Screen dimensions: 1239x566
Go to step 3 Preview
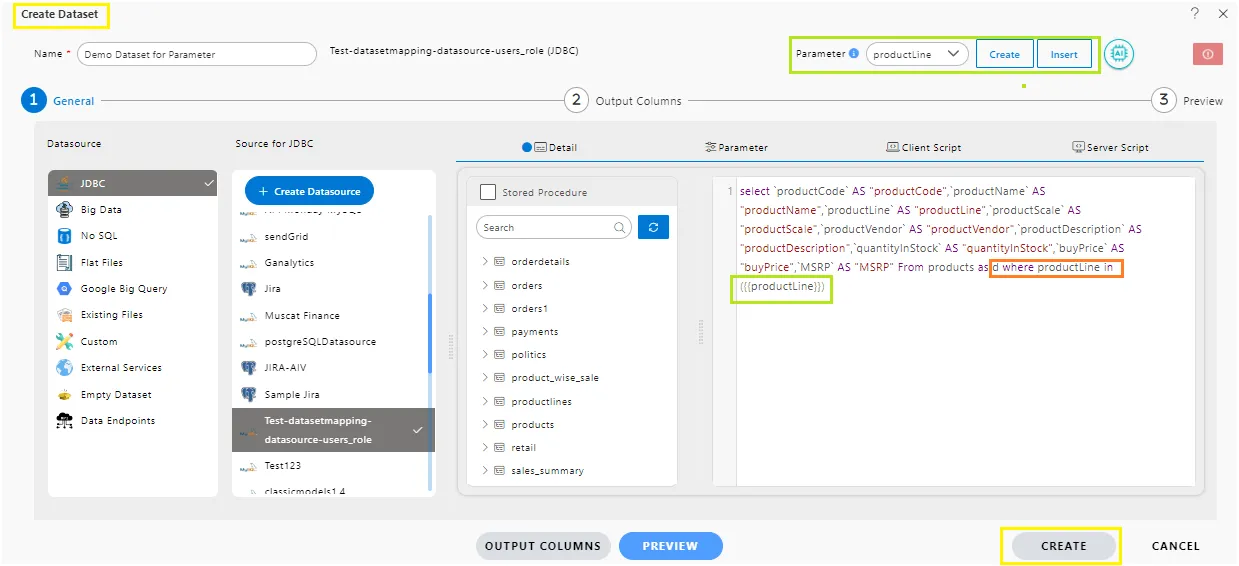[x=1187, y=100]
